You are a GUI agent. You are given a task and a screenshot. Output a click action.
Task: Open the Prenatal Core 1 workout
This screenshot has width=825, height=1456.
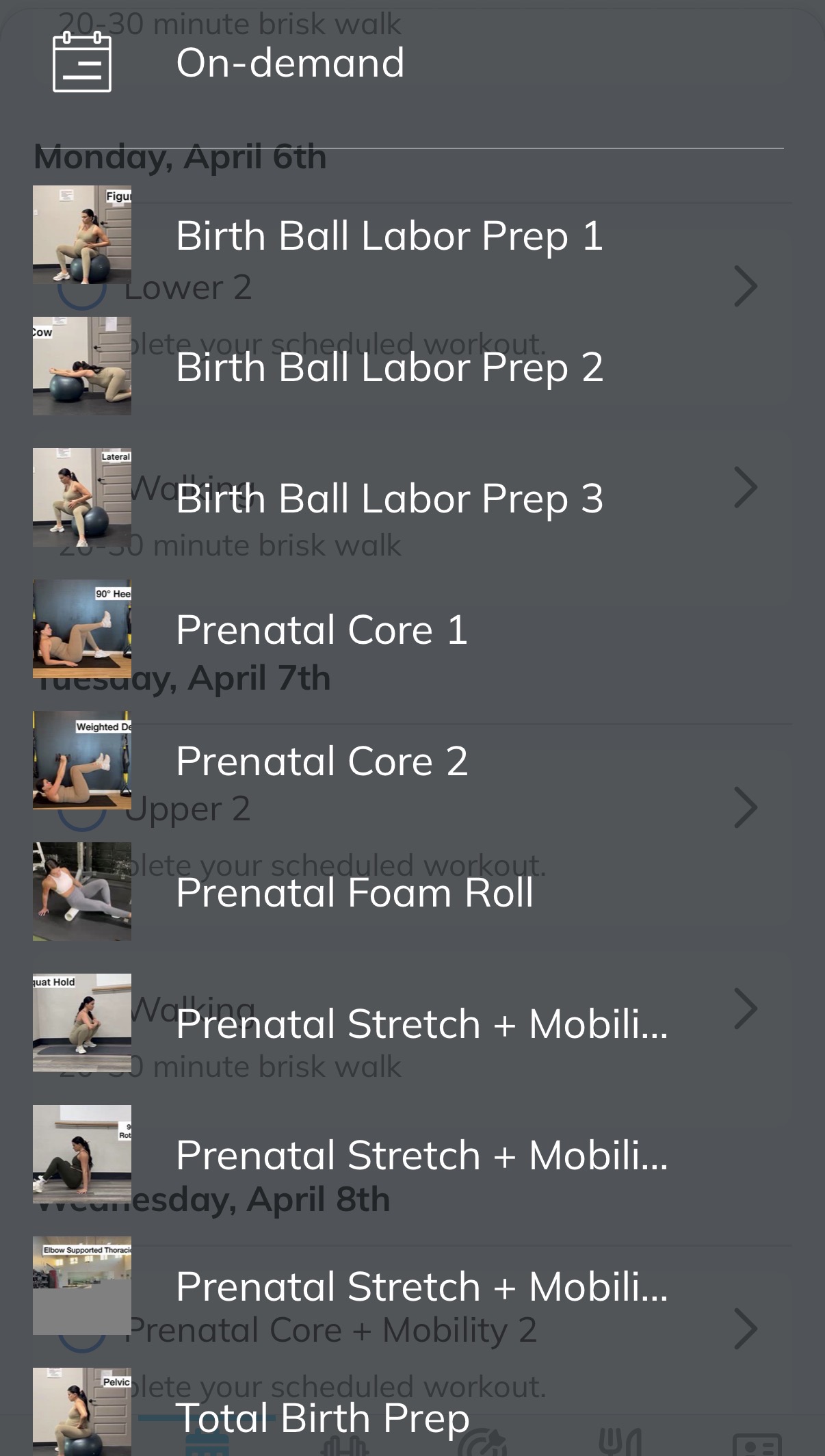[322, 630]
